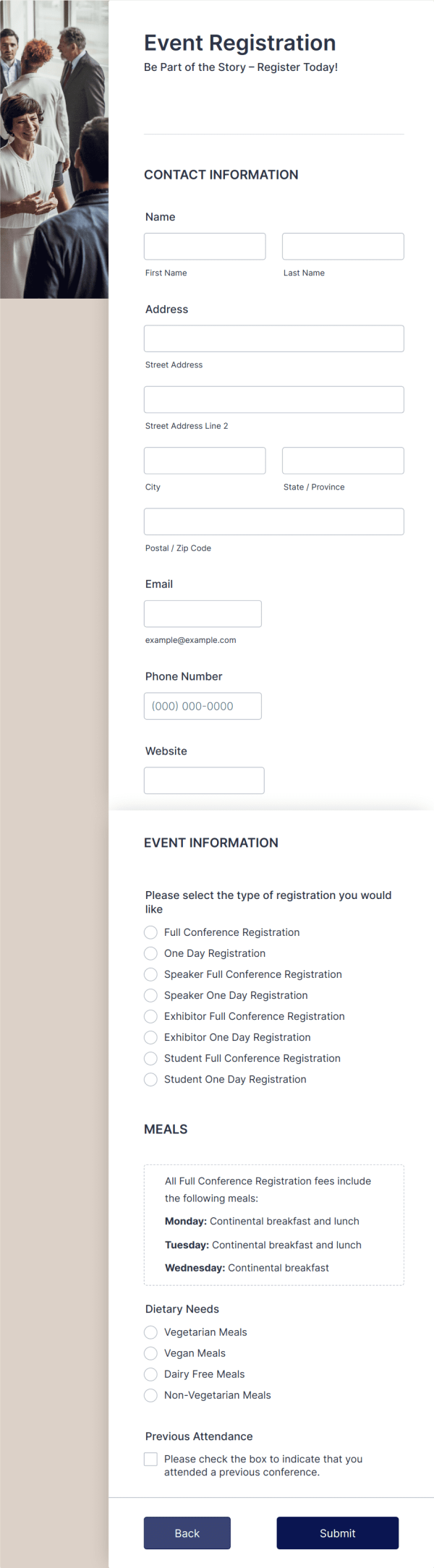Select Speaker Full Conference Registration
434x1568 pixels.
pos(150,974)
